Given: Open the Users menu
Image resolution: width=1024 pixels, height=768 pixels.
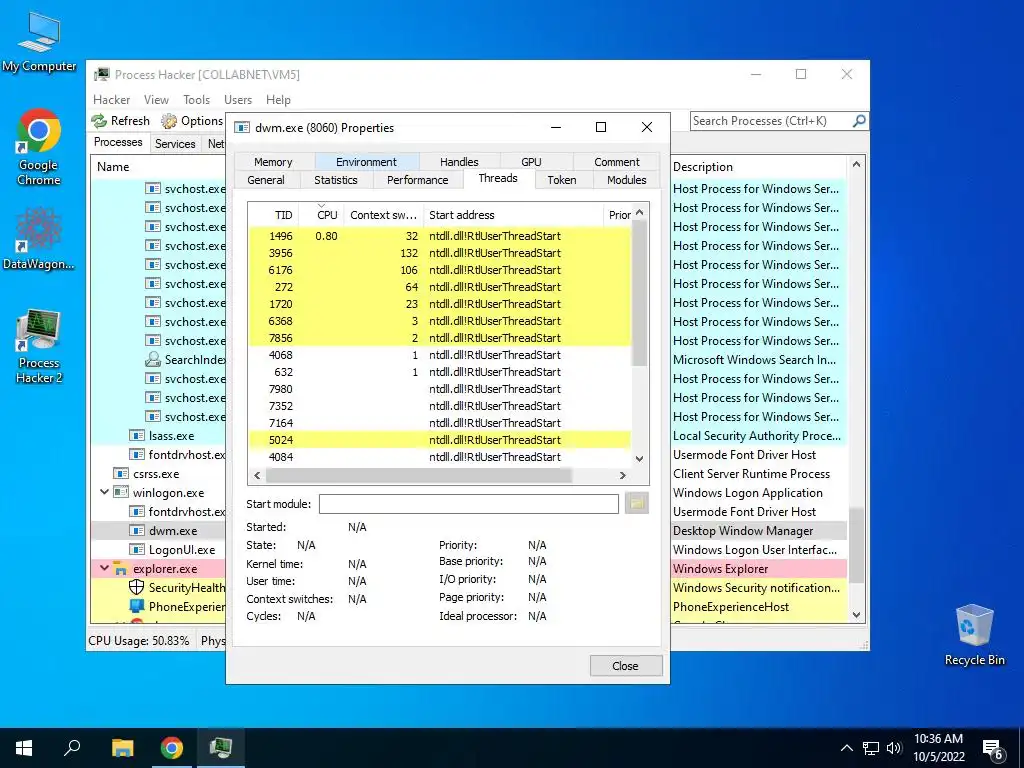Looking at the screenshot, I should point(238,99).
